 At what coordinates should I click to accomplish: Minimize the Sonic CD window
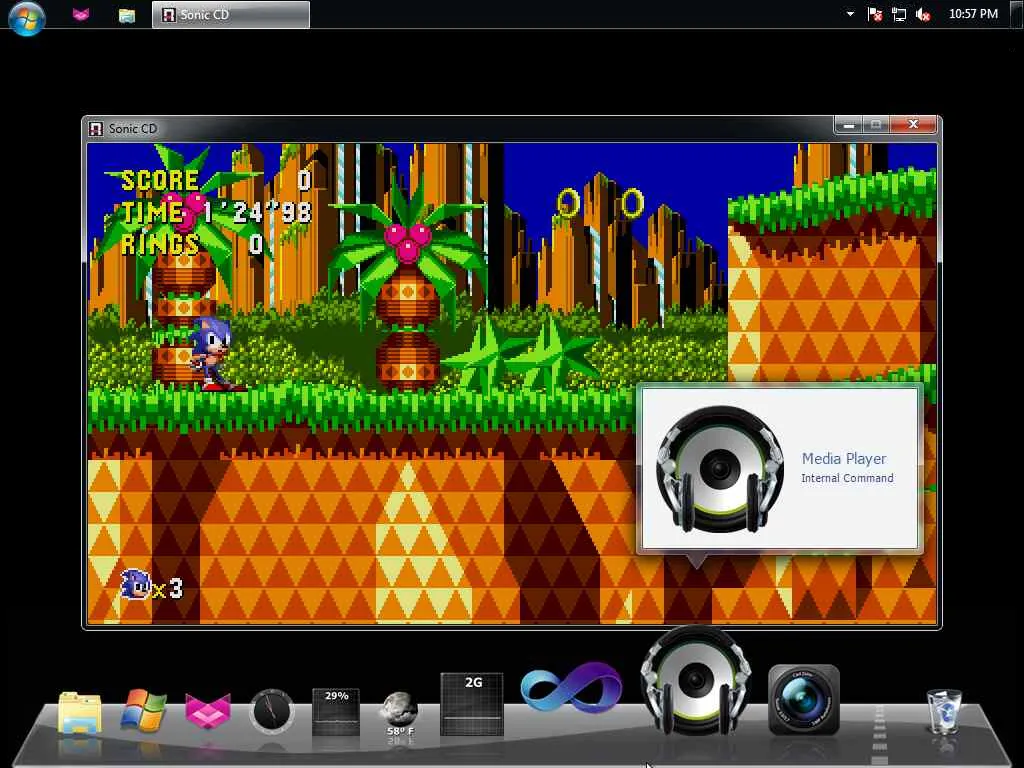click(x=848, y=124)
